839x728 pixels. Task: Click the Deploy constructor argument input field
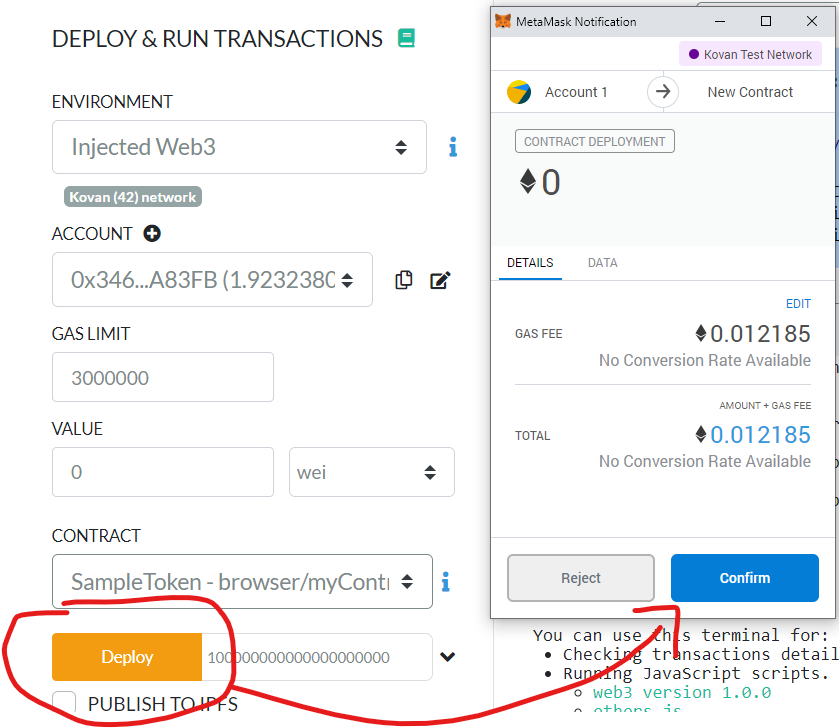point(317,657)
